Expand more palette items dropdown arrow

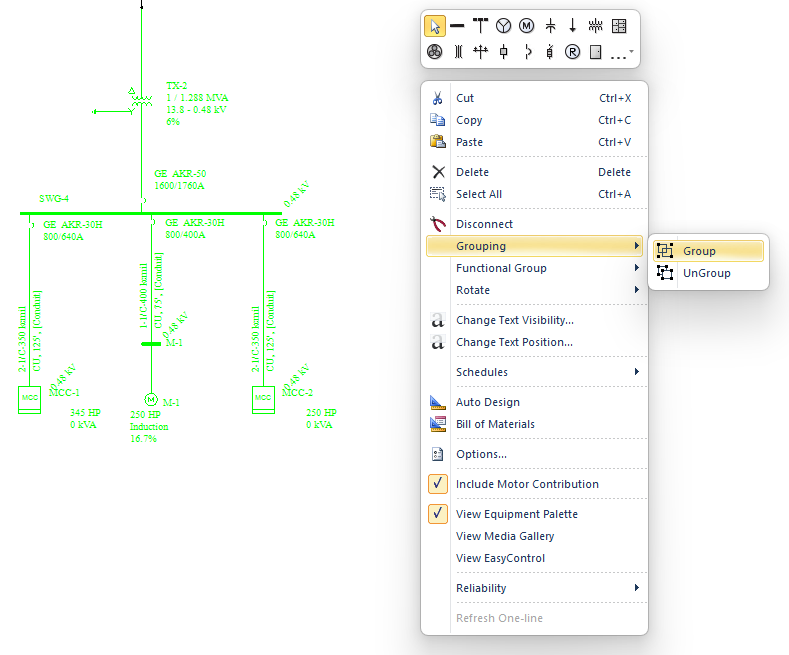[631, 53]
